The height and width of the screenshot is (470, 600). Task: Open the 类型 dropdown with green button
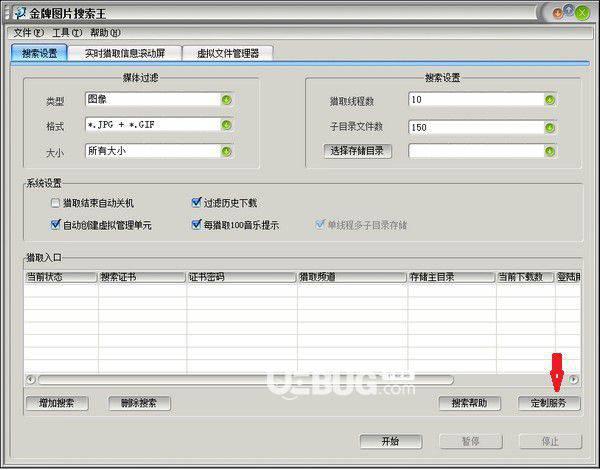click(227, 100)
